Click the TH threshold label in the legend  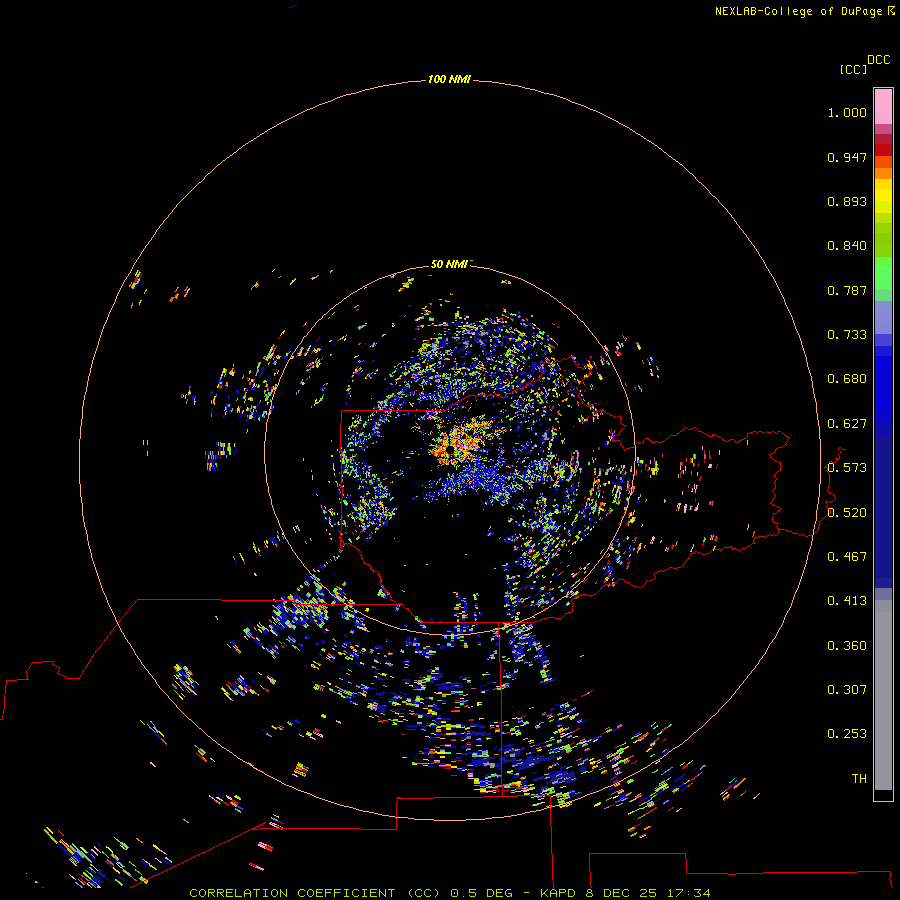[x=859, y=779]
